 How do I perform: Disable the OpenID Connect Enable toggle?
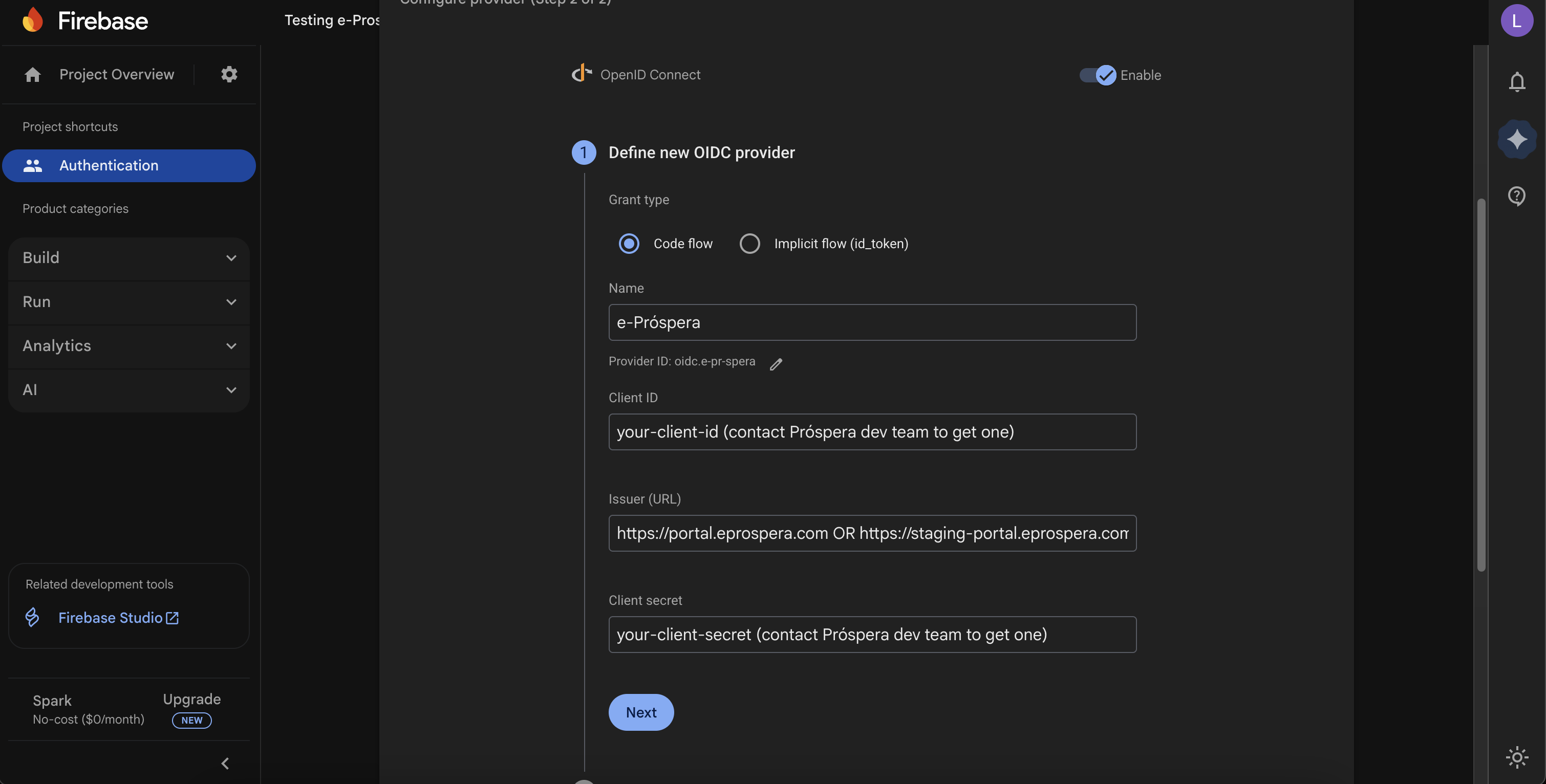click(x=1097, y=75)
